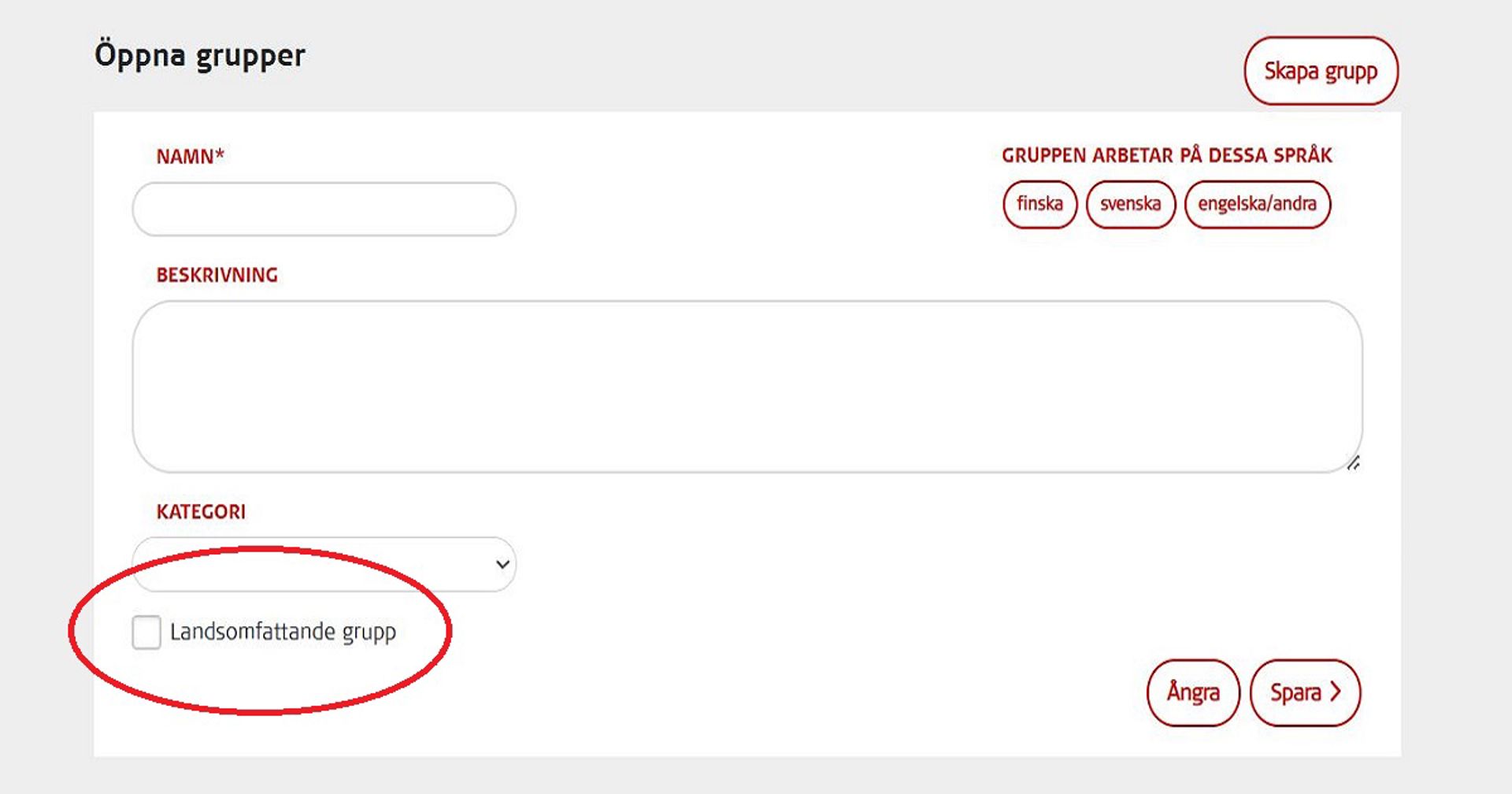Click the Öppna grupper heading

click(200, 56)
